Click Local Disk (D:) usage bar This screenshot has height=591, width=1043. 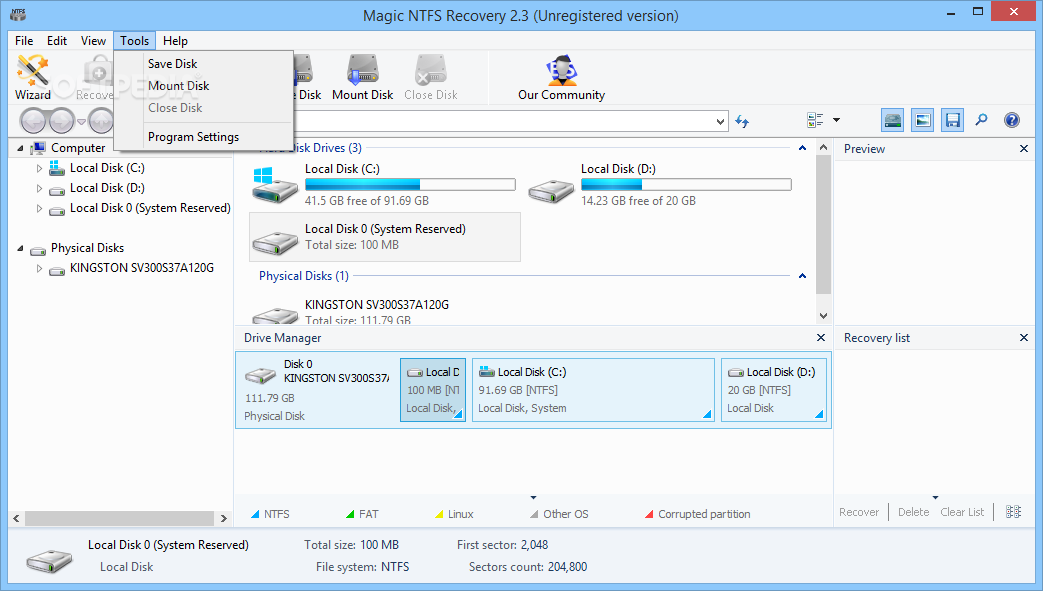[686, 184]
